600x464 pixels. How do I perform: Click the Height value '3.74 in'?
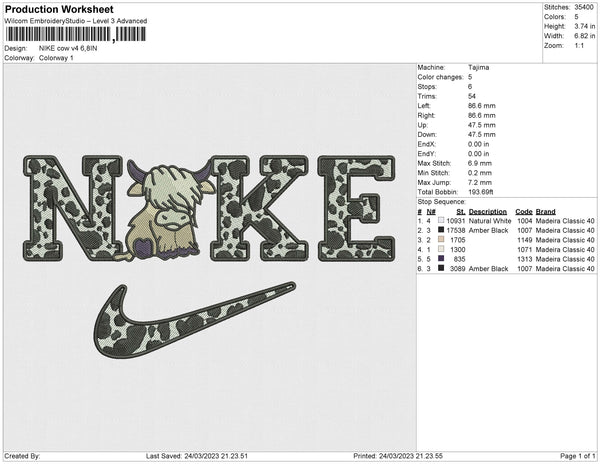[x=584, y=26]
